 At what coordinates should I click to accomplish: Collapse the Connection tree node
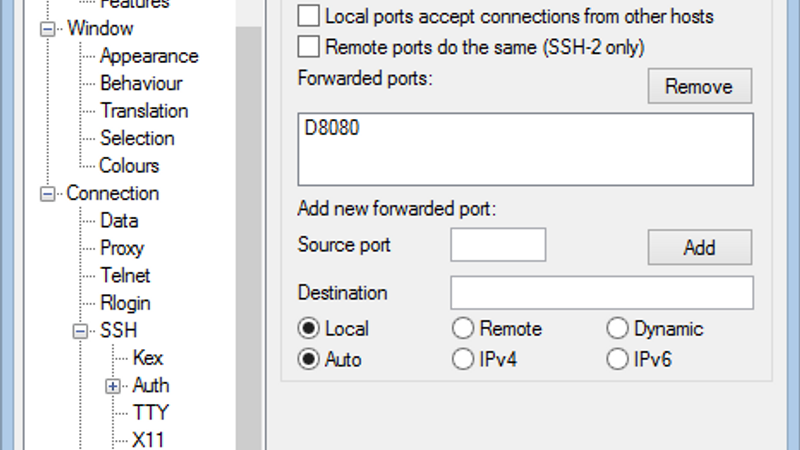[x=48, y=194]
